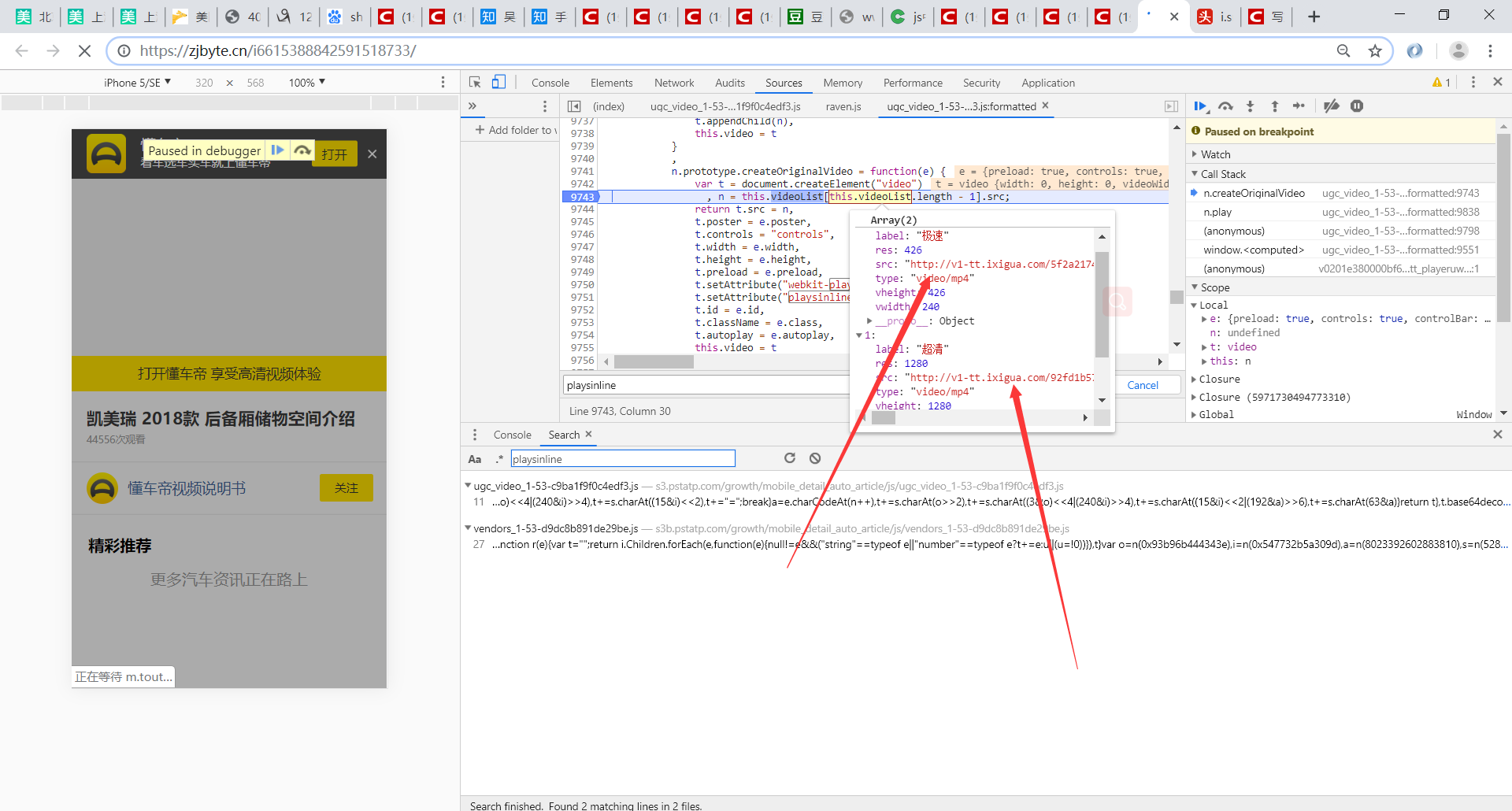
Task: Switch to the Console panel tab
Action: click(550, 83)
